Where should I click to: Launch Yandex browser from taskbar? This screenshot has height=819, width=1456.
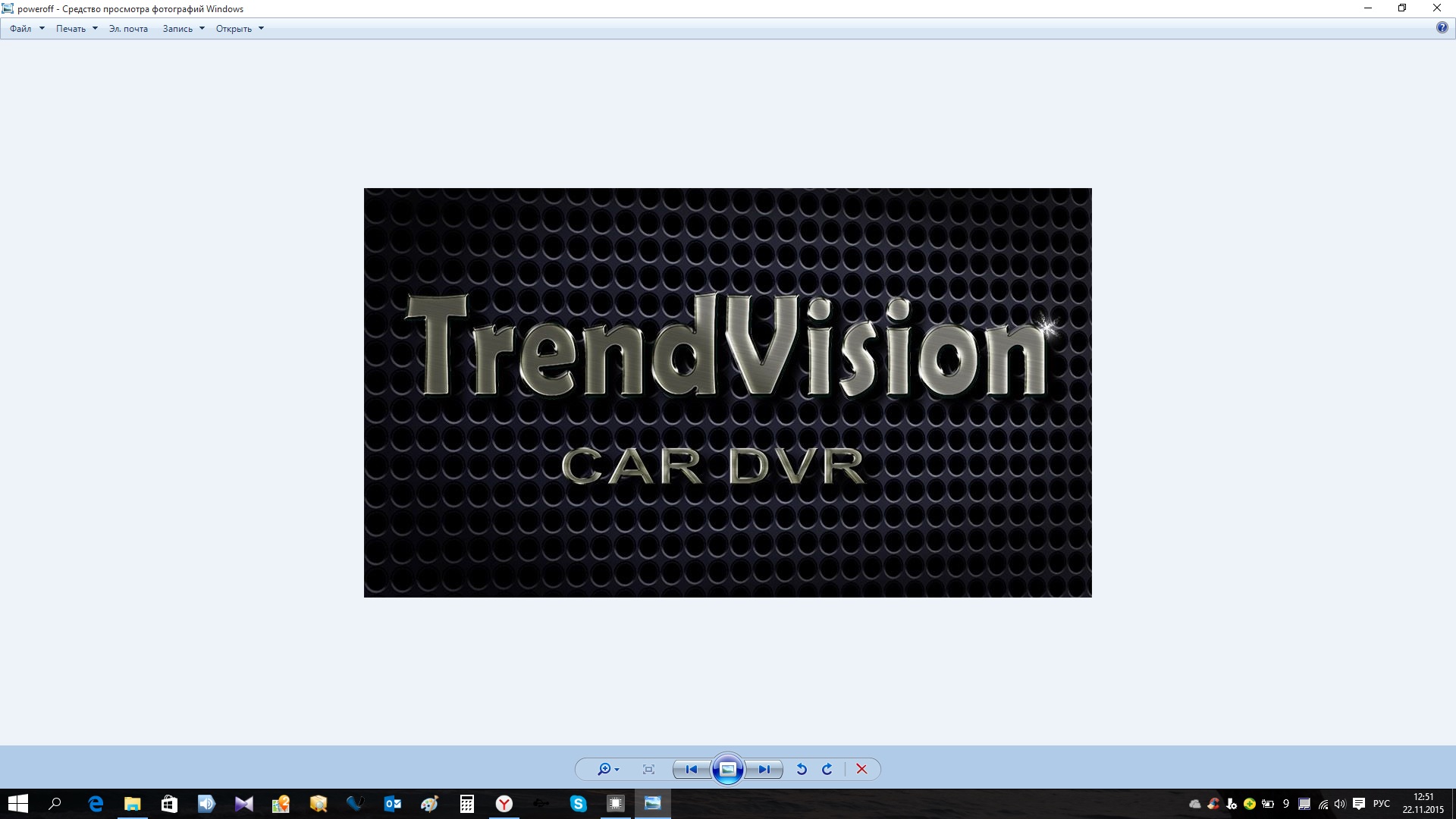[x=504, y=804]
